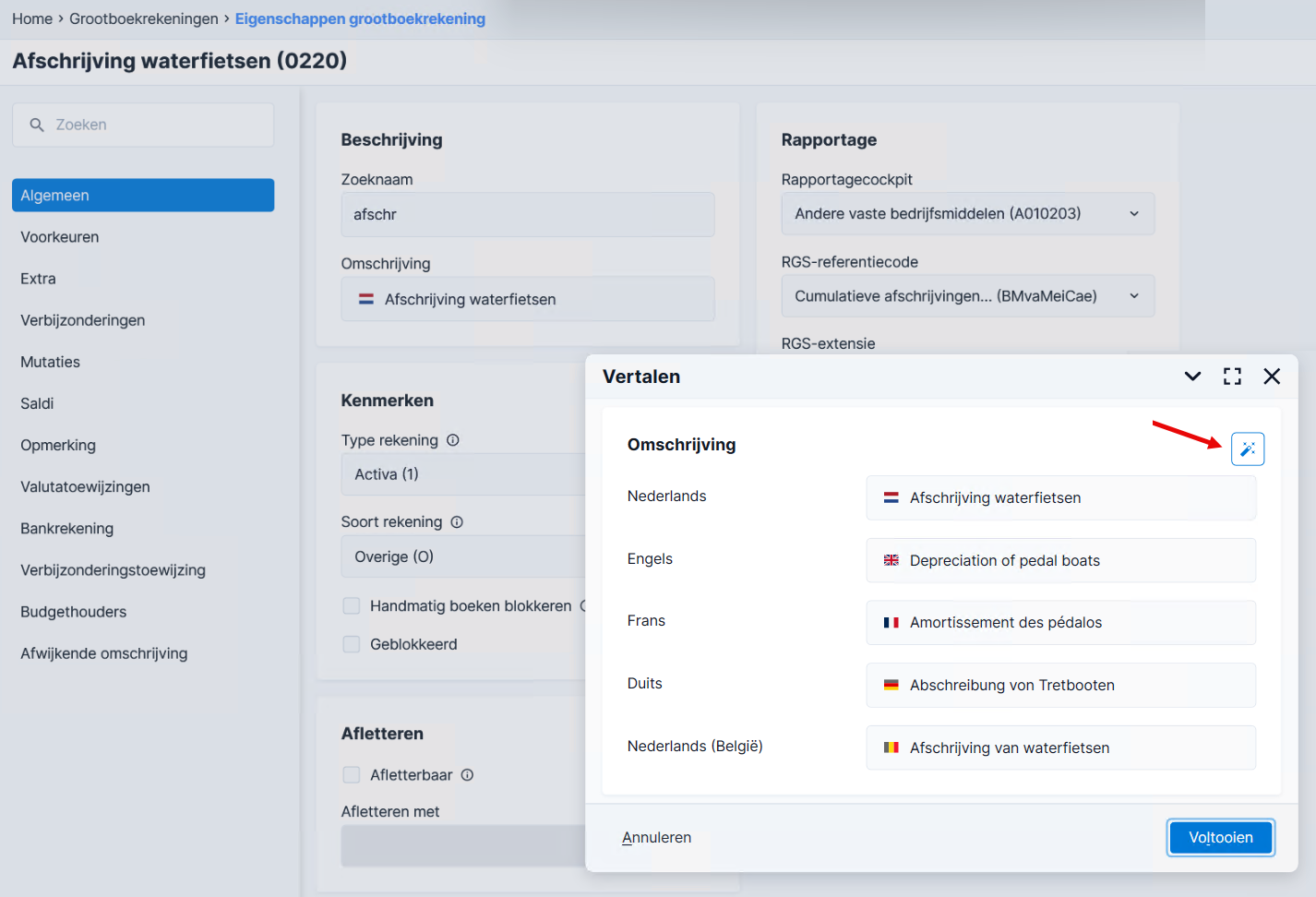Click the info icon next to Afletterbaar
The width and height of the screenshot is (1316, 897).
pyautogui.click(x=467, y=775)
